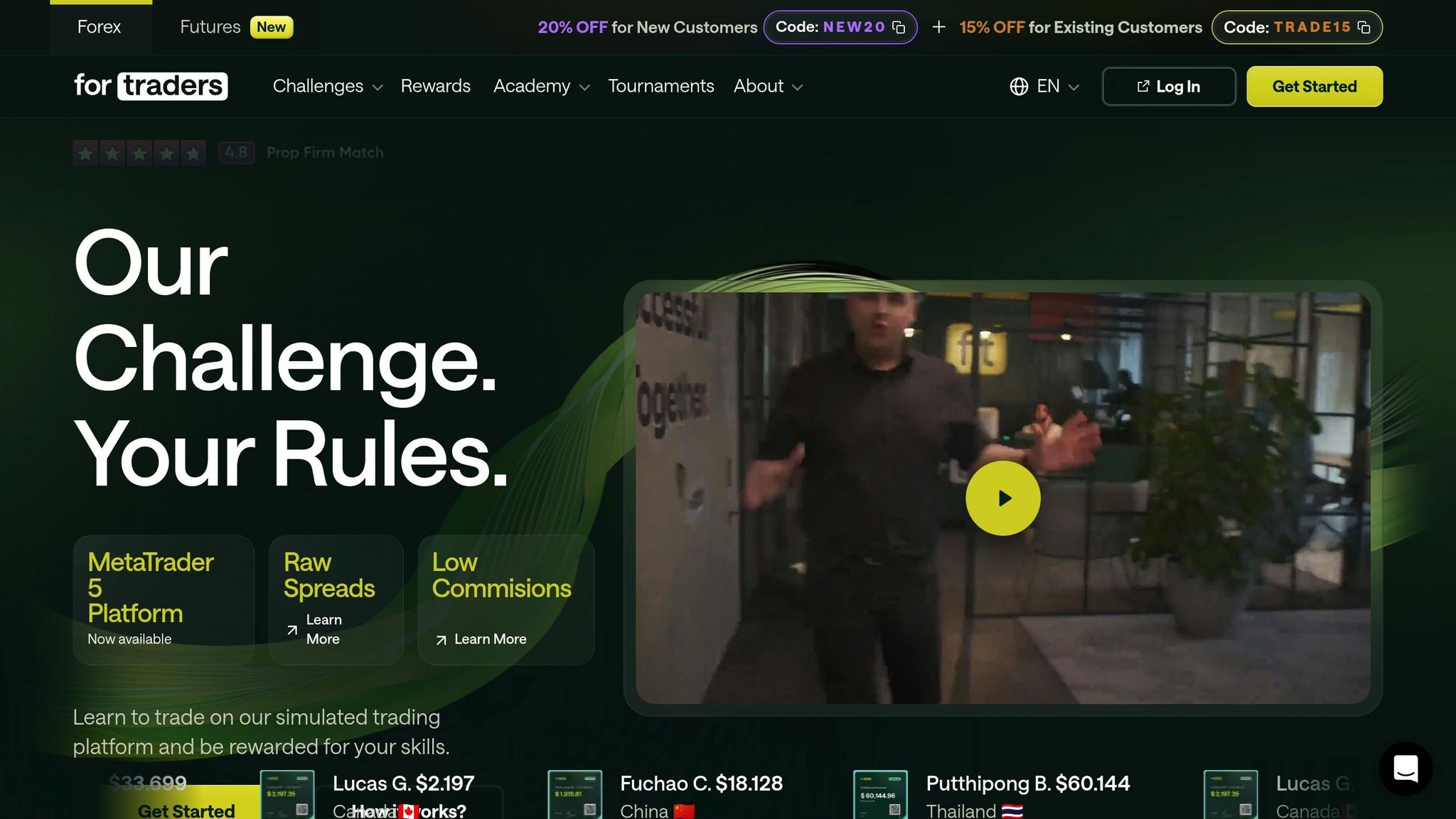Click the Get Started header button
This screenshot has height=819, width=1456.
[1315, 87]
